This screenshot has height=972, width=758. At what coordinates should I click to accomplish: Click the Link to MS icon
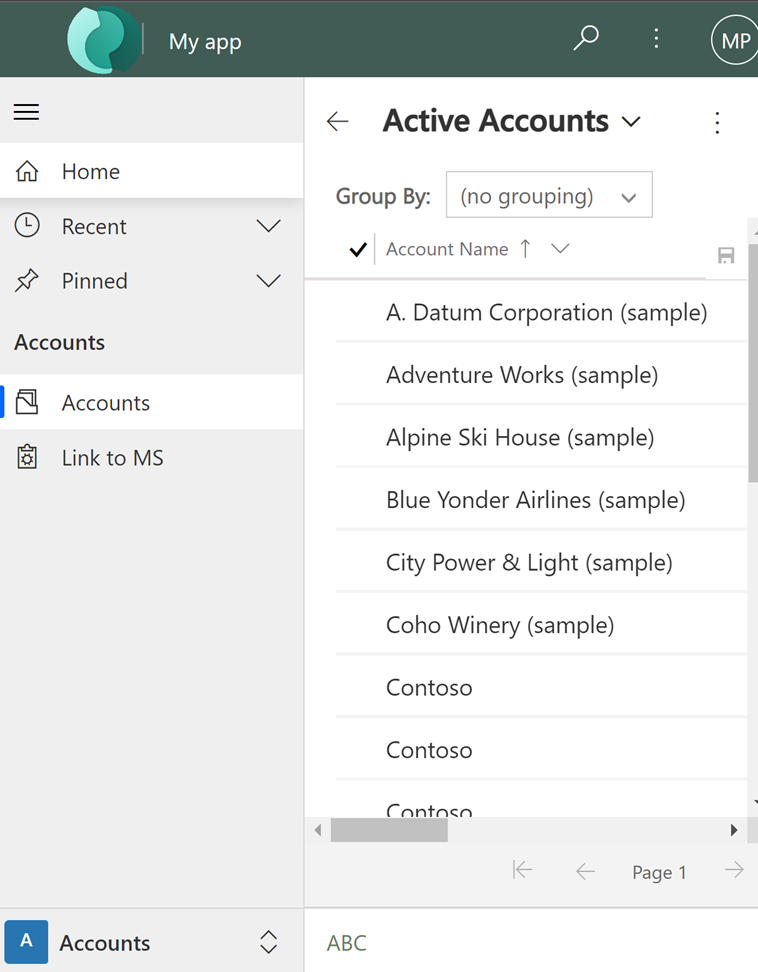click(27, 457)
